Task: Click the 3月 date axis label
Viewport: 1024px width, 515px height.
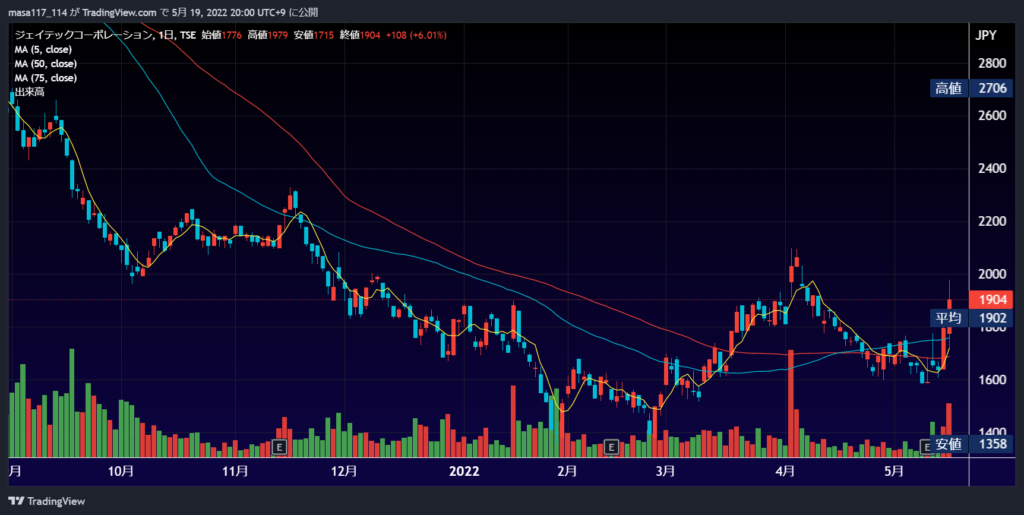Action: coord(665,471)
